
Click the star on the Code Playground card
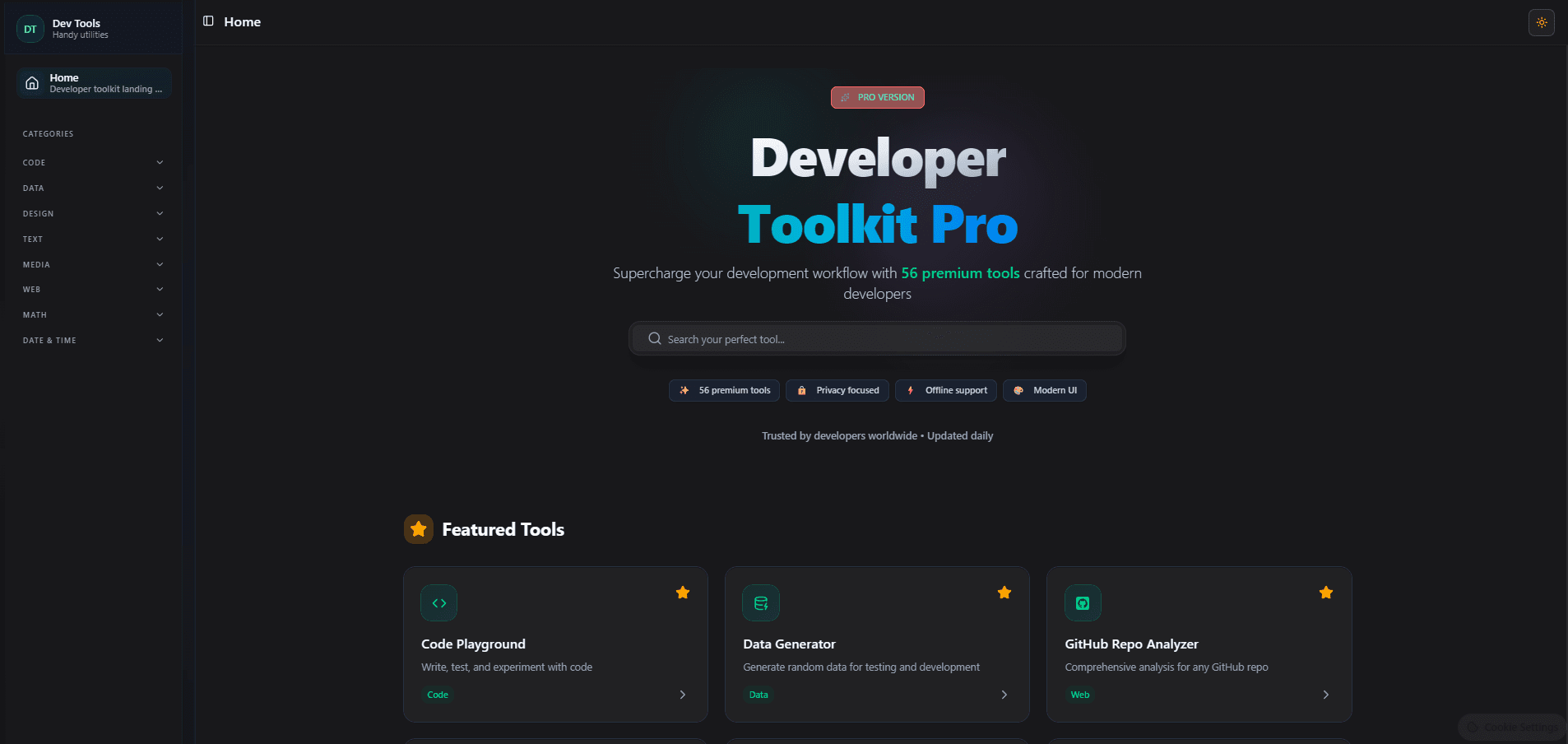(x=682, y=592)
